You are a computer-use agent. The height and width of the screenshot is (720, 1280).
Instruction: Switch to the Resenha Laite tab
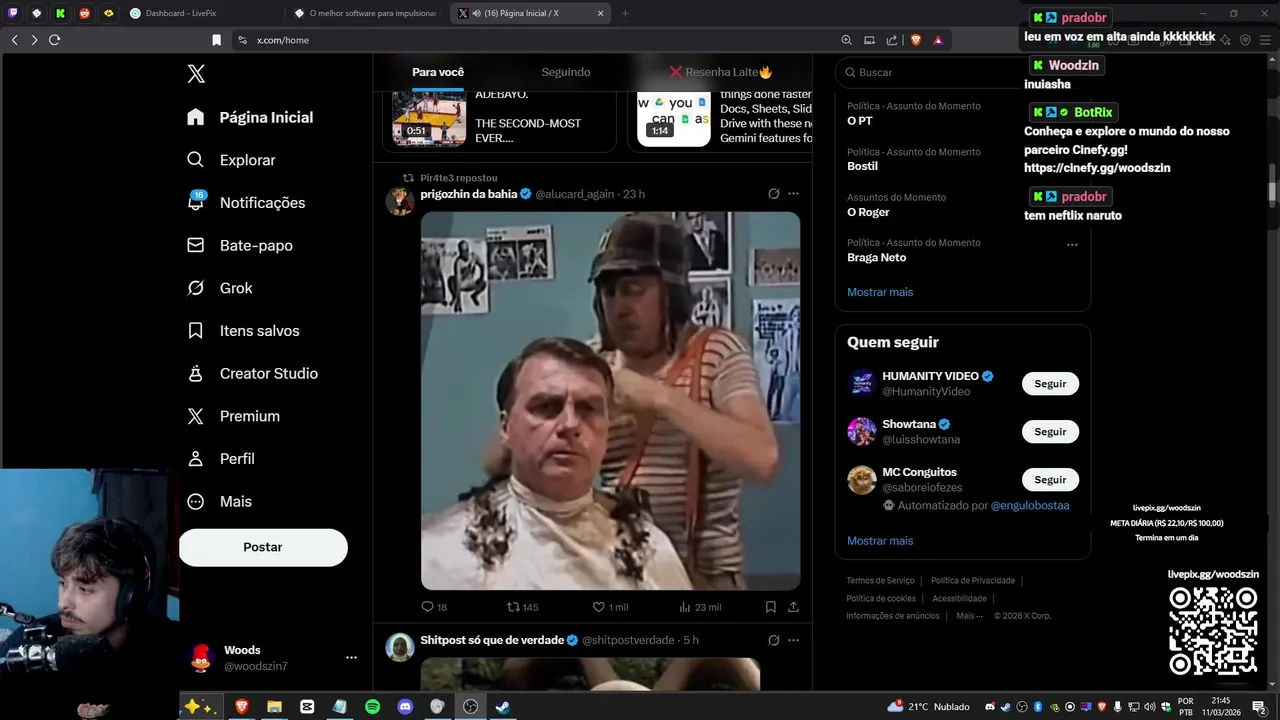(721, 72)
